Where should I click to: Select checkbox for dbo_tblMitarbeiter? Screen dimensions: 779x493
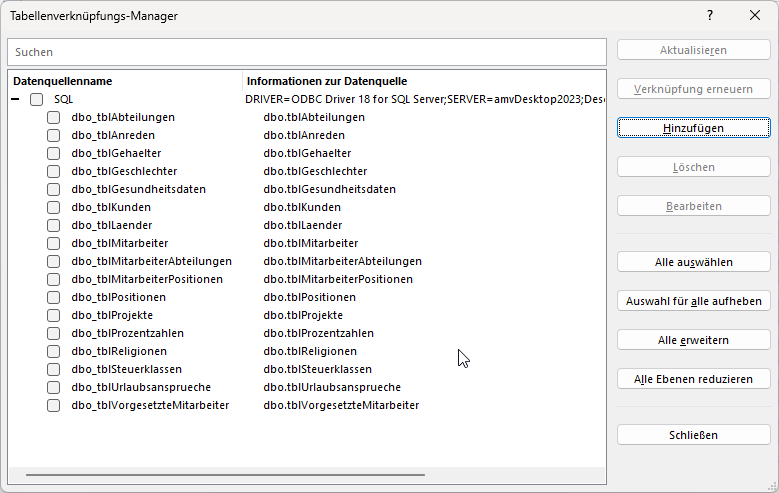point(54,243)
